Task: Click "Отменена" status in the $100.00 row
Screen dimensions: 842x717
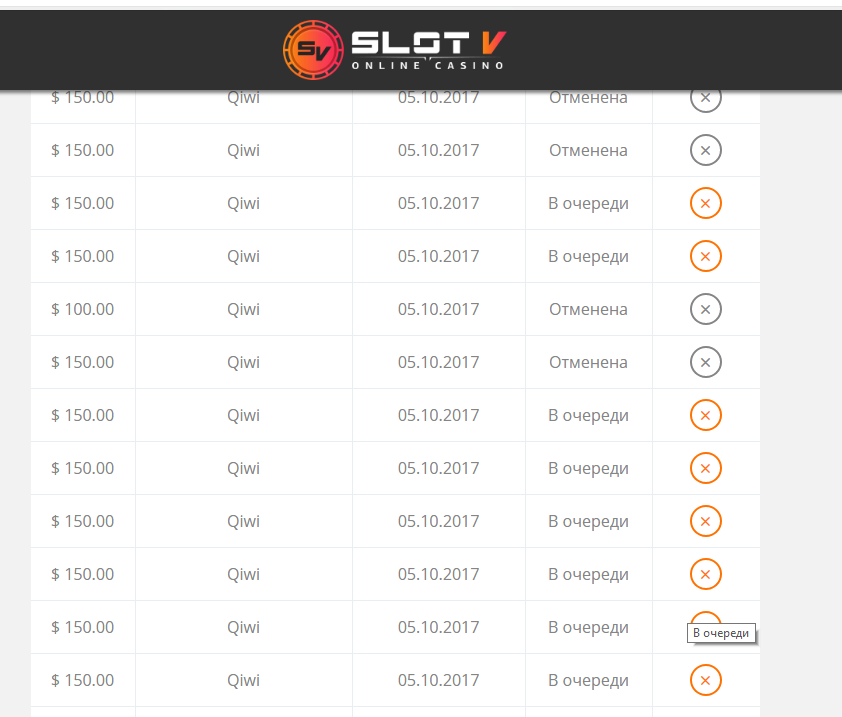Action: [x=588, y=309]
